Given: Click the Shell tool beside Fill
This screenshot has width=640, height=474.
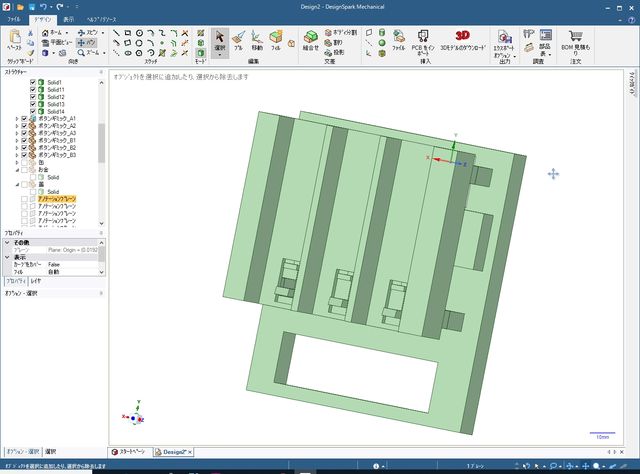Looking at the screenshot, I should coord(291,43).
